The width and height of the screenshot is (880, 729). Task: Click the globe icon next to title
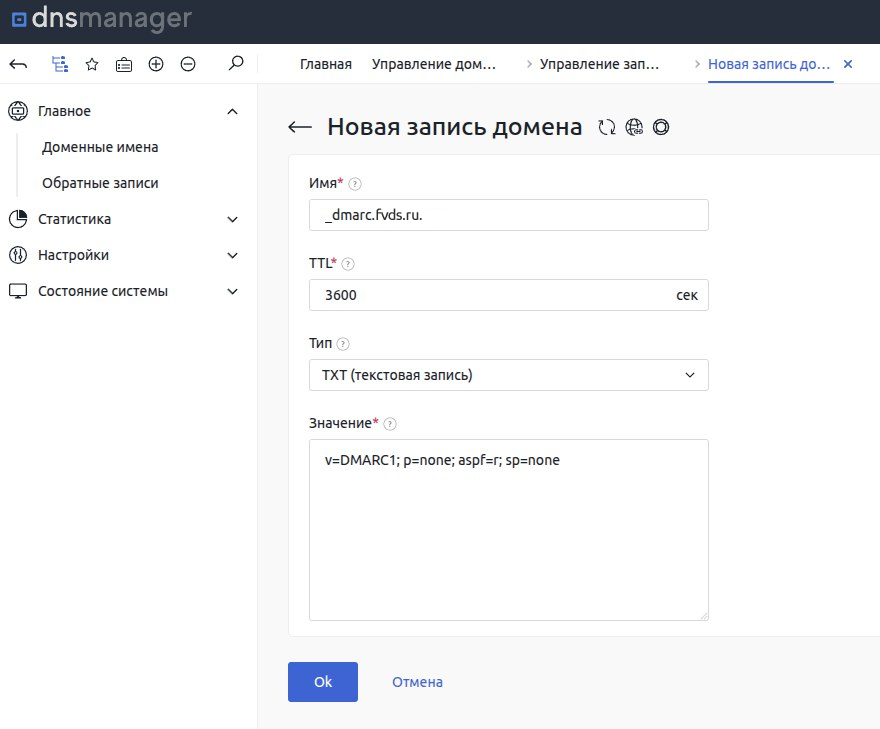(x=634, y=127)
